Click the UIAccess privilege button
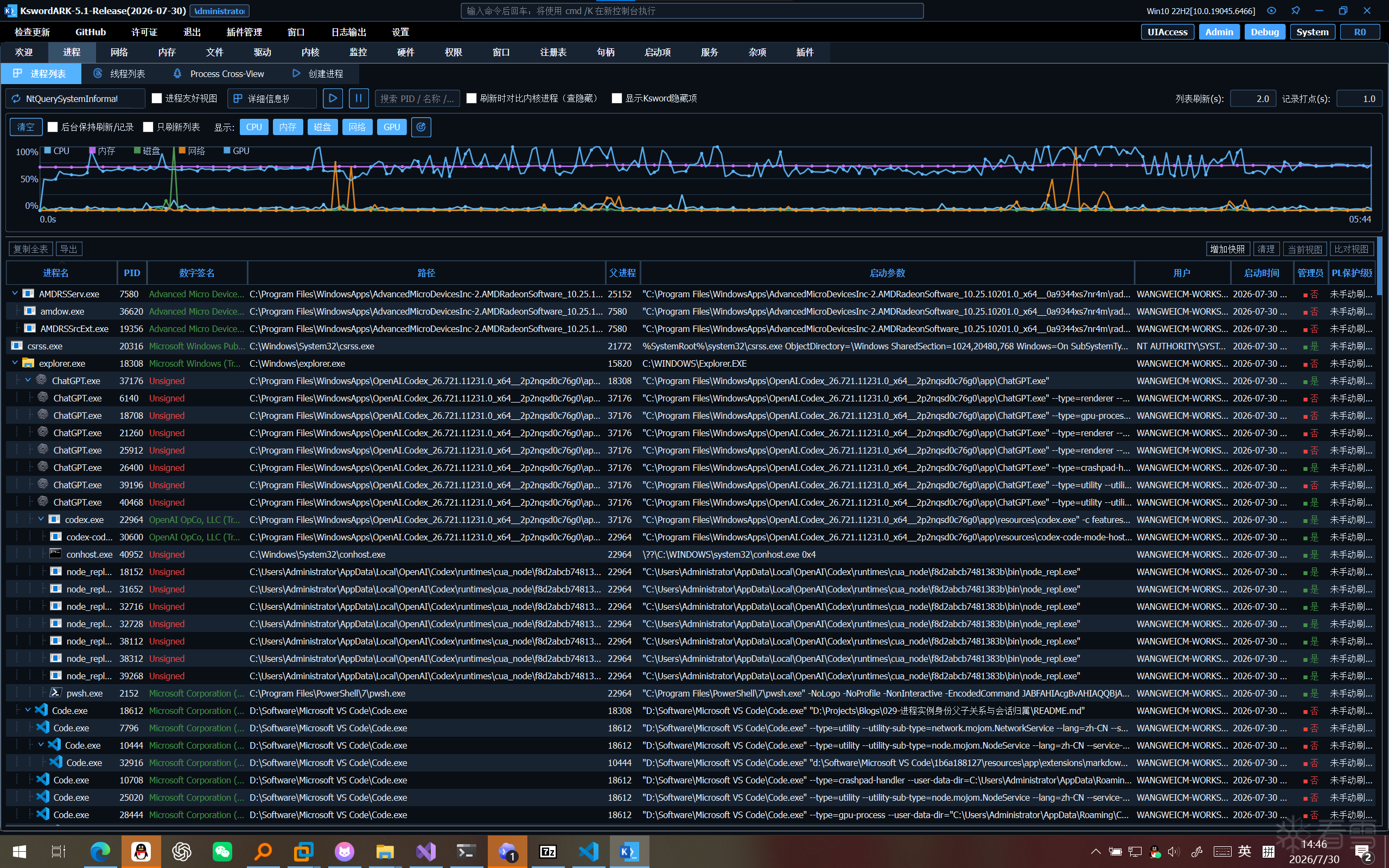 point(1168,32)
